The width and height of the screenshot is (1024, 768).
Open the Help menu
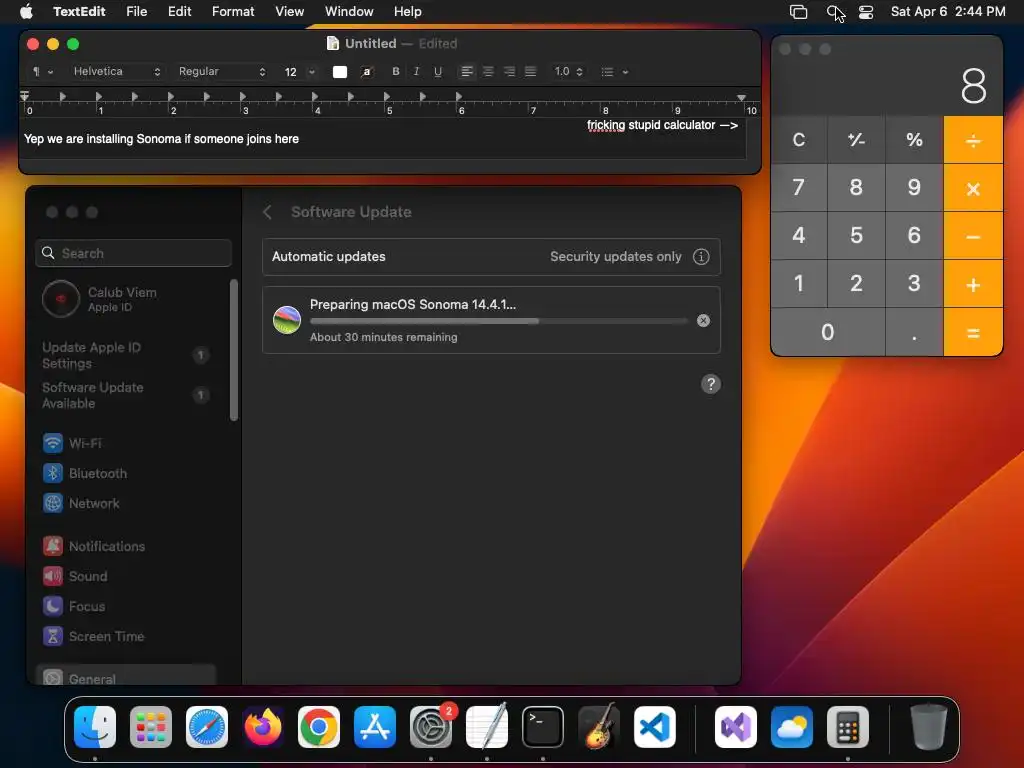408,12
